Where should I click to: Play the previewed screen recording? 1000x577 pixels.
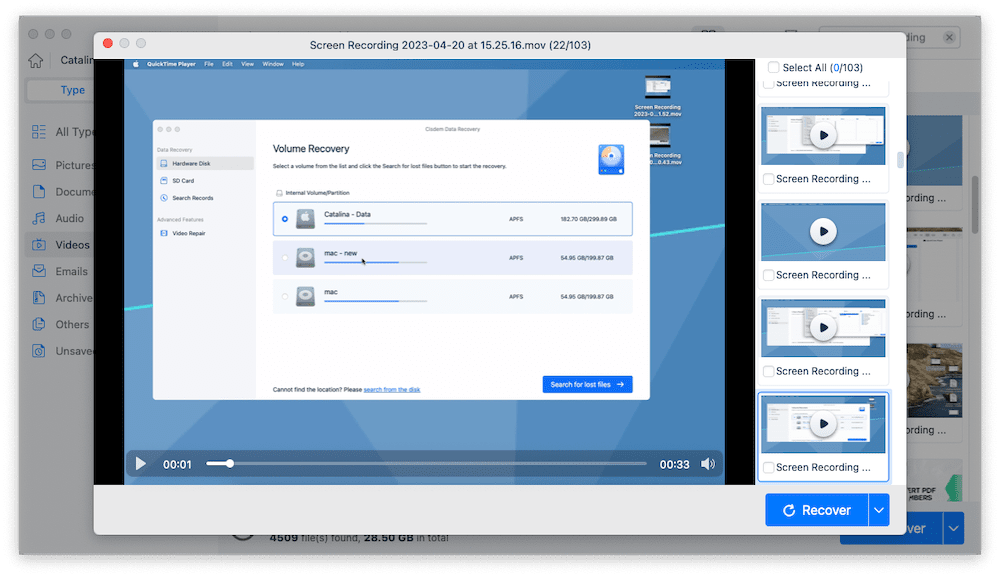[x=141, y=464]
